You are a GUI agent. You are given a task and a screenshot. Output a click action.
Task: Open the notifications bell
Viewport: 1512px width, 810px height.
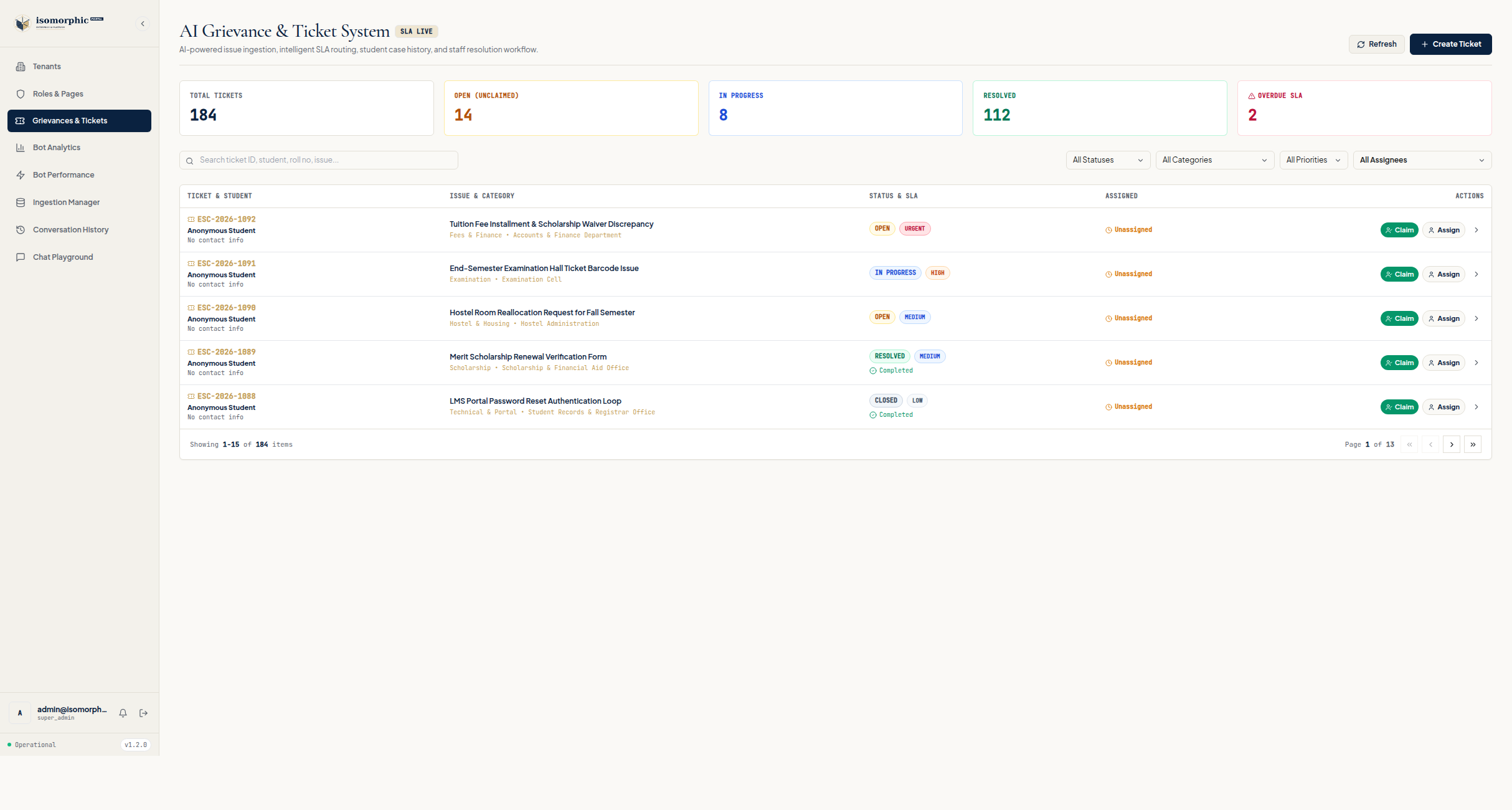123,713
